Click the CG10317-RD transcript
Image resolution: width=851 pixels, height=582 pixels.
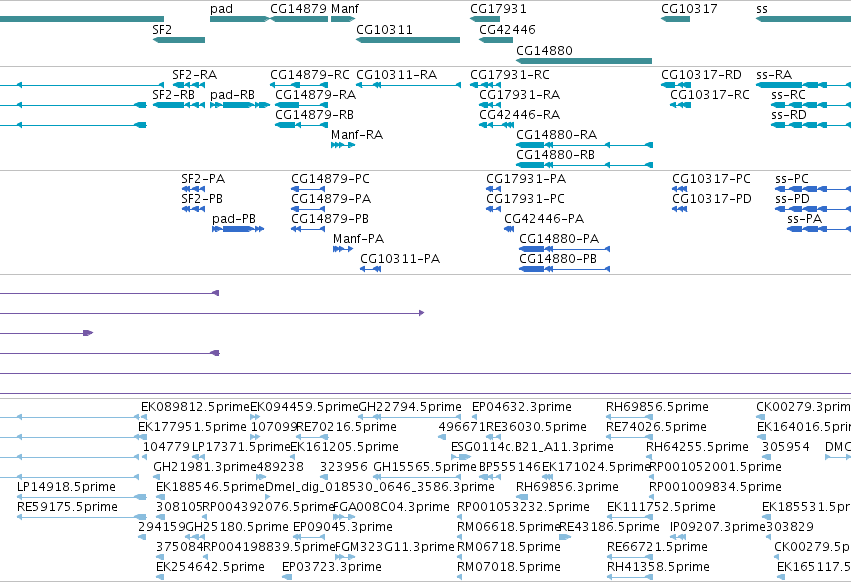tap(676, 85)
